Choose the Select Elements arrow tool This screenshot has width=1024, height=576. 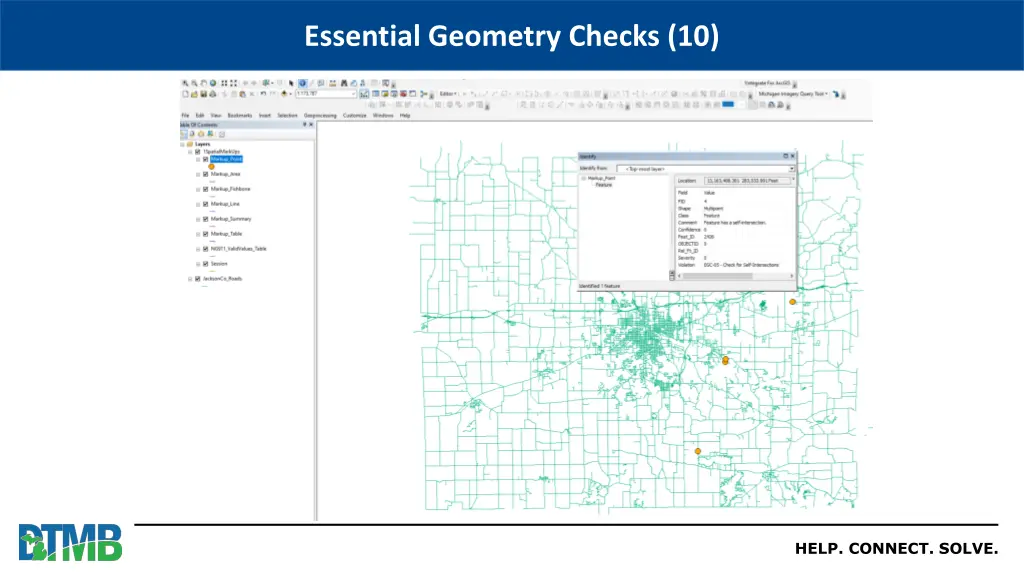point(291,84)
